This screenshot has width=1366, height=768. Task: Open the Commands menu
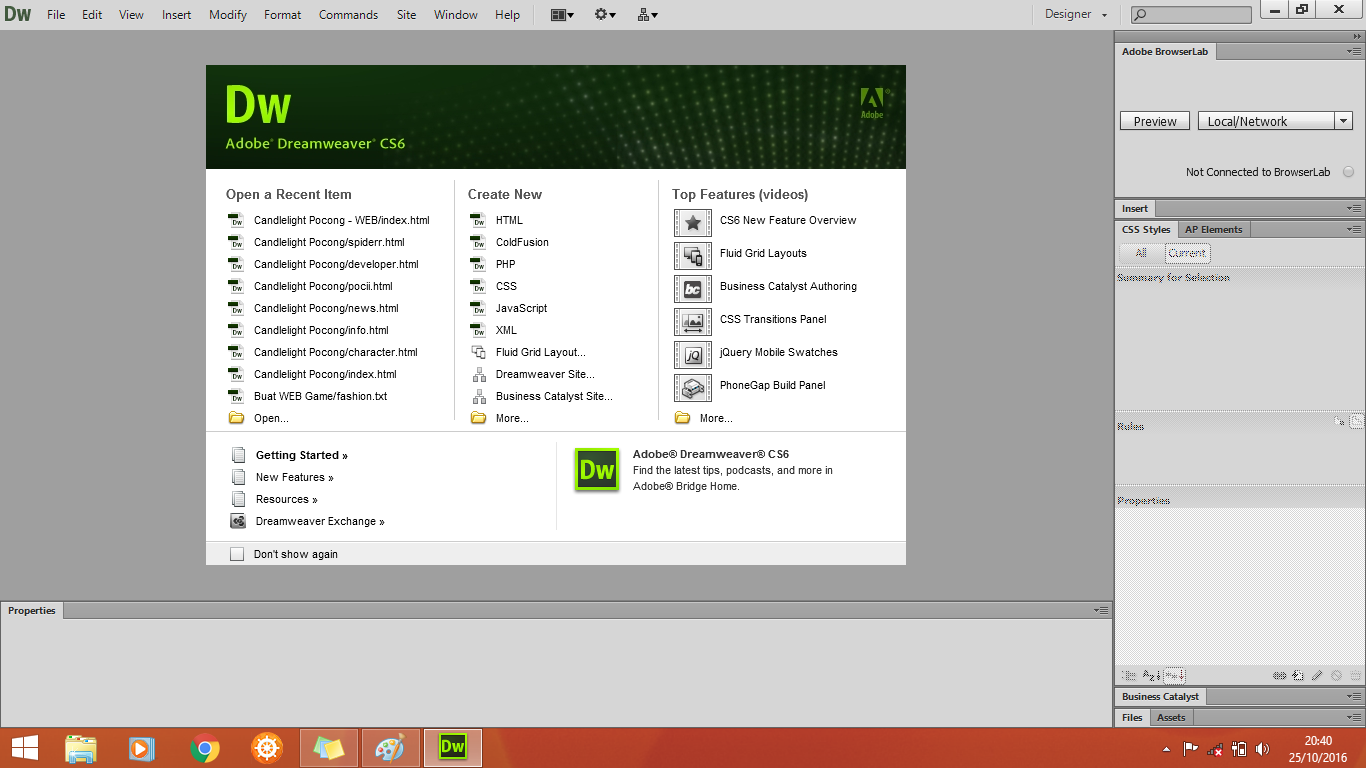coord(348,15)
